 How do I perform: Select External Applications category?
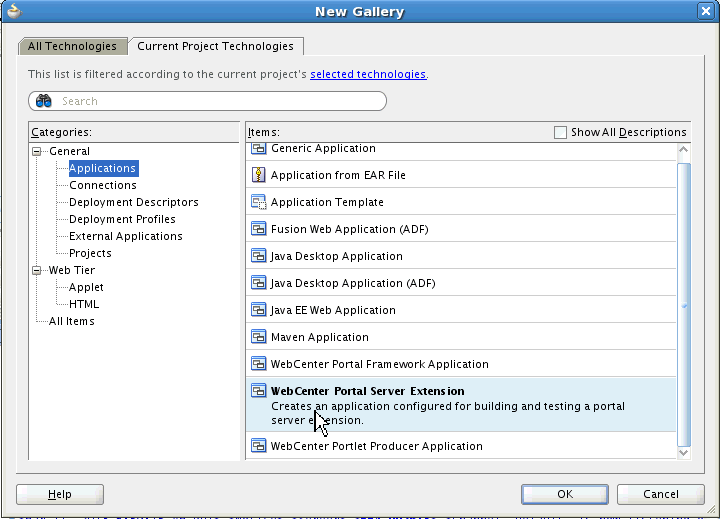126,236
